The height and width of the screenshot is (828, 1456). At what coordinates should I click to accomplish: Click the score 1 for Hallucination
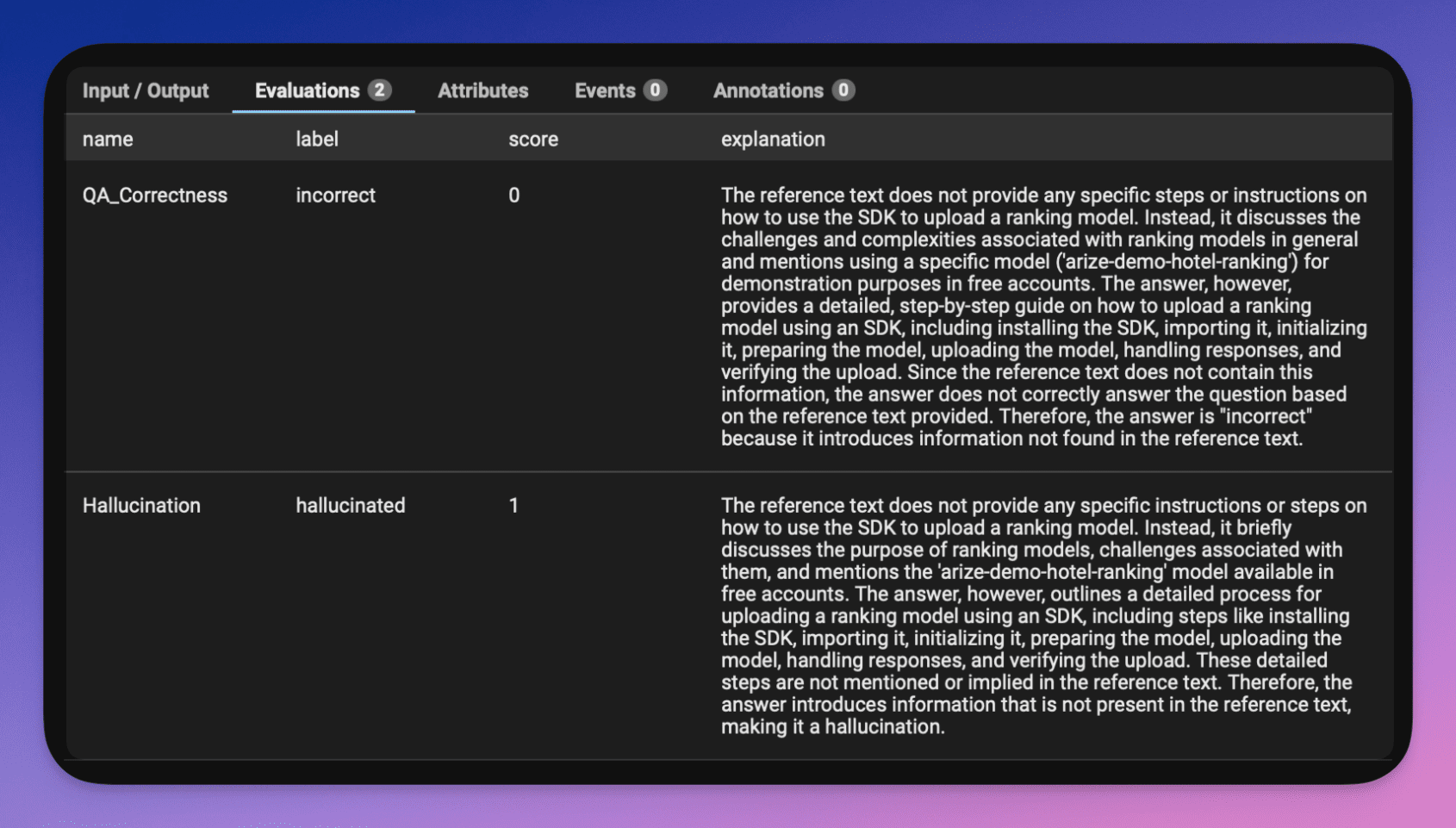pos(513,506)
